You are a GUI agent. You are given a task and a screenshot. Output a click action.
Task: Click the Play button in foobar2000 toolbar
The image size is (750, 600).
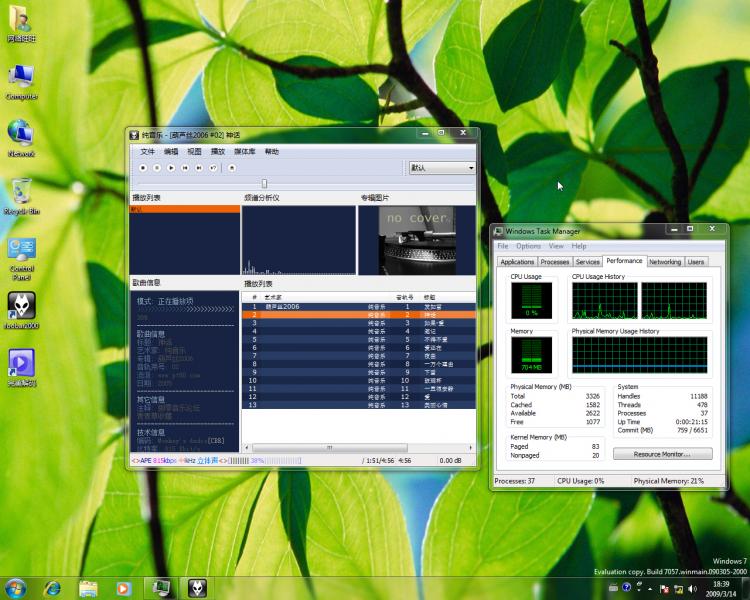point(171,168)
